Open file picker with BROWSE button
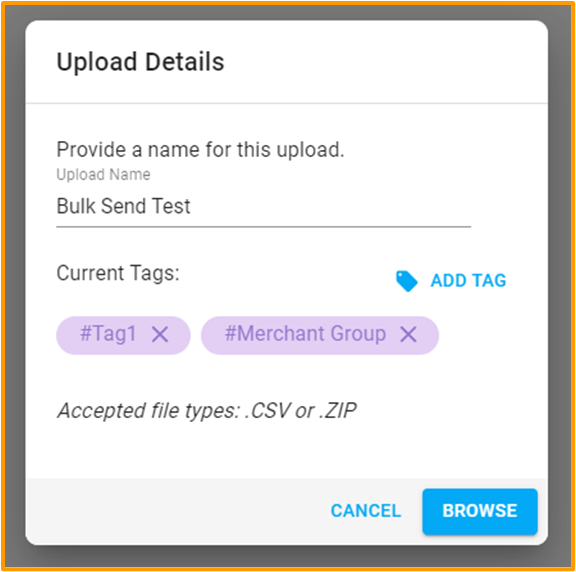Image resolution: width=576 pixels, height=572 pixels. [480, 511]
